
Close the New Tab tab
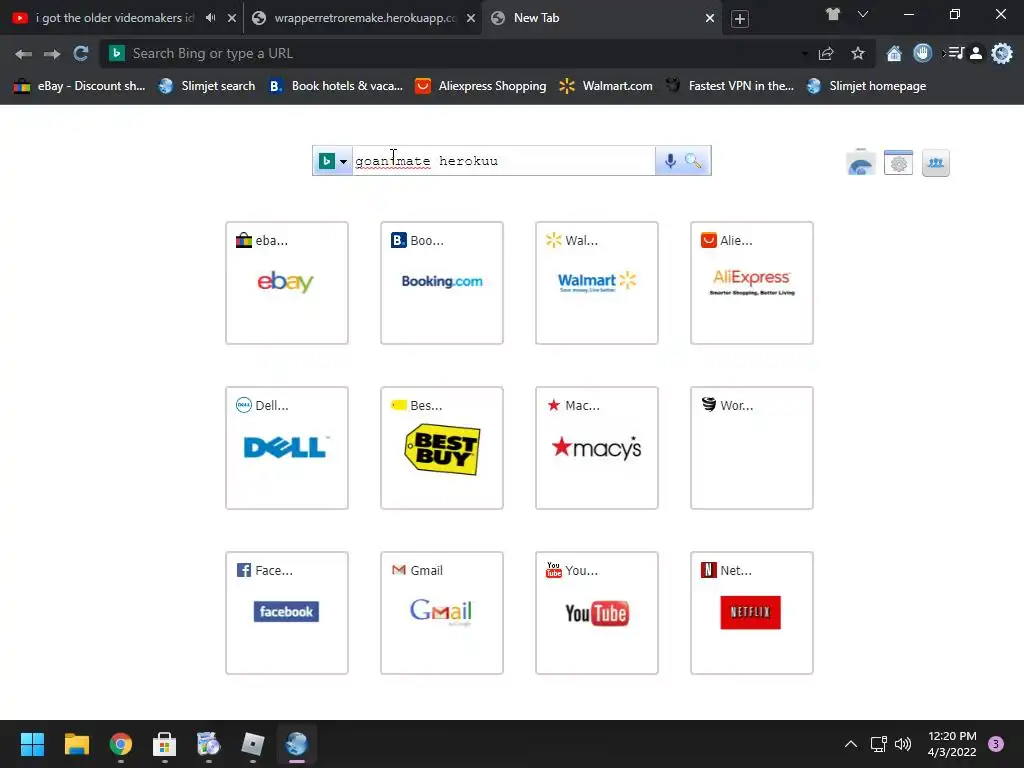(x=710, y=18)
